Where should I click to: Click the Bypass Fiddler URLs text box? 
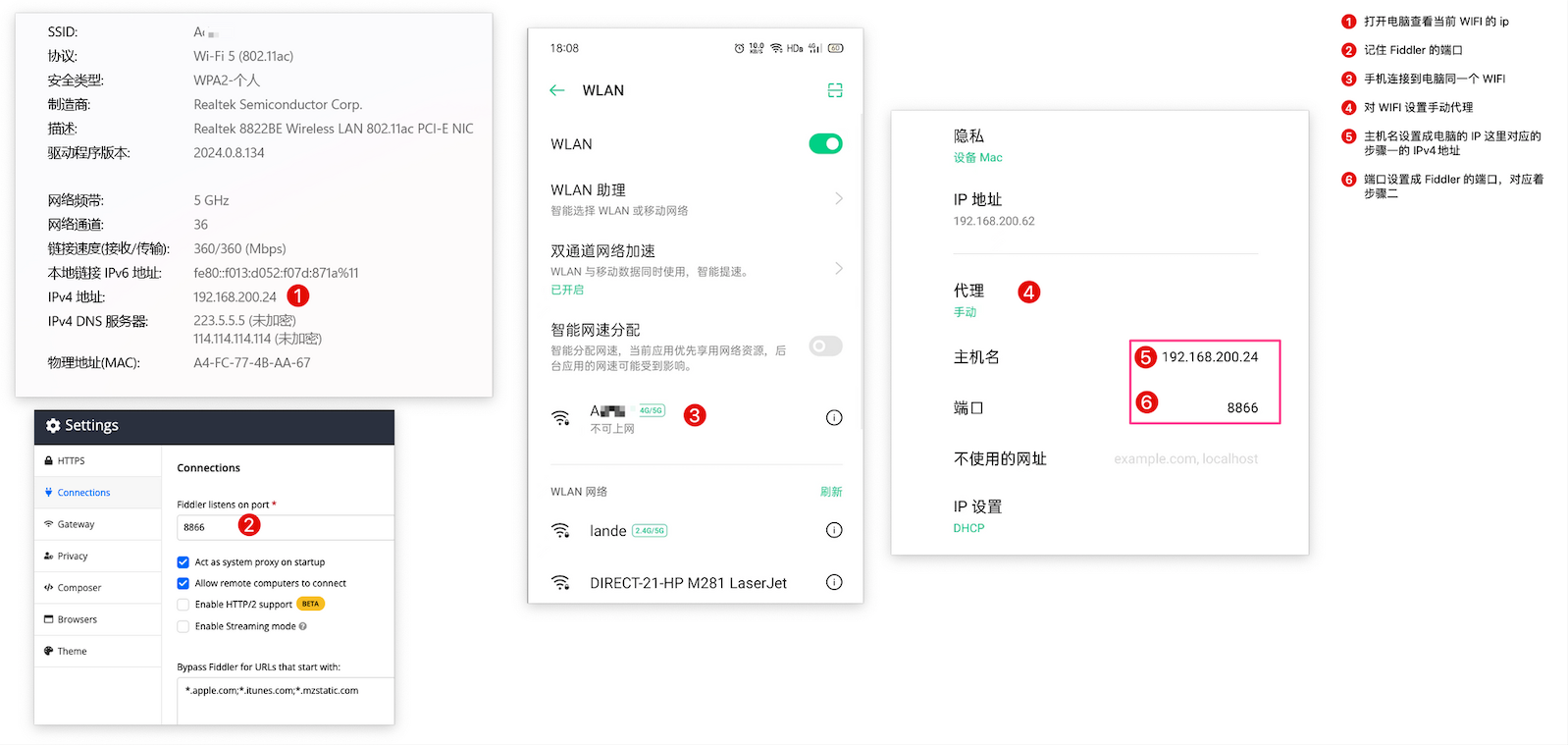(x=286, y=701)
